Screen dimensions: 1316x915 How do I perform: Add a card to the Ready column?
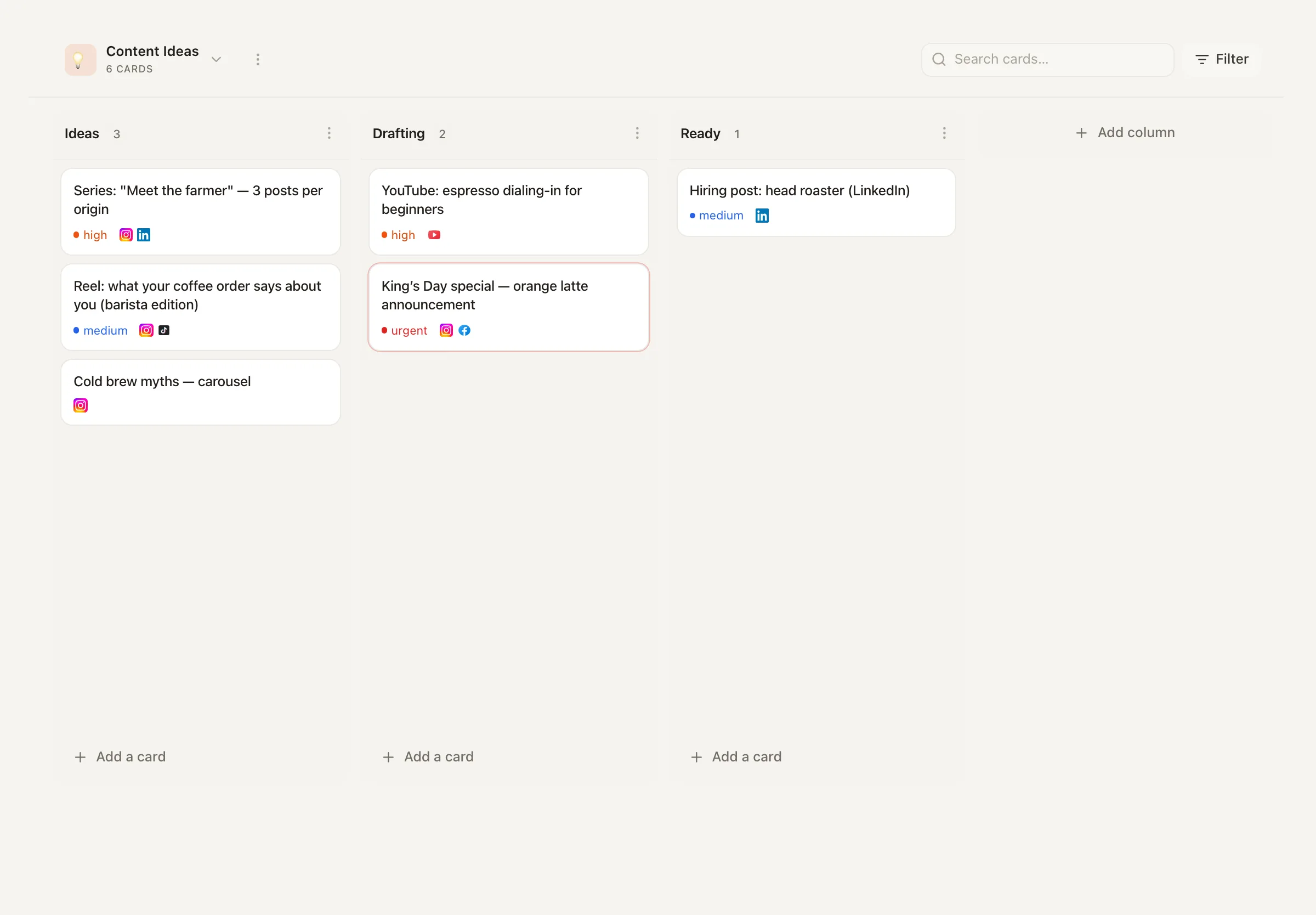point(736,757)
